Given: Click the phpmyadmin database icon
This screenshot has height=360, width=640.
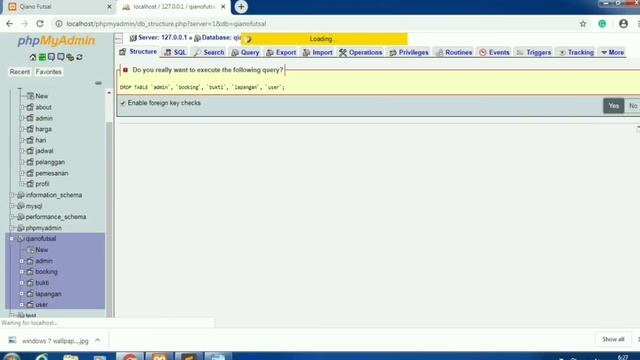Looking at the screenshot, I should tap(20, 228).
